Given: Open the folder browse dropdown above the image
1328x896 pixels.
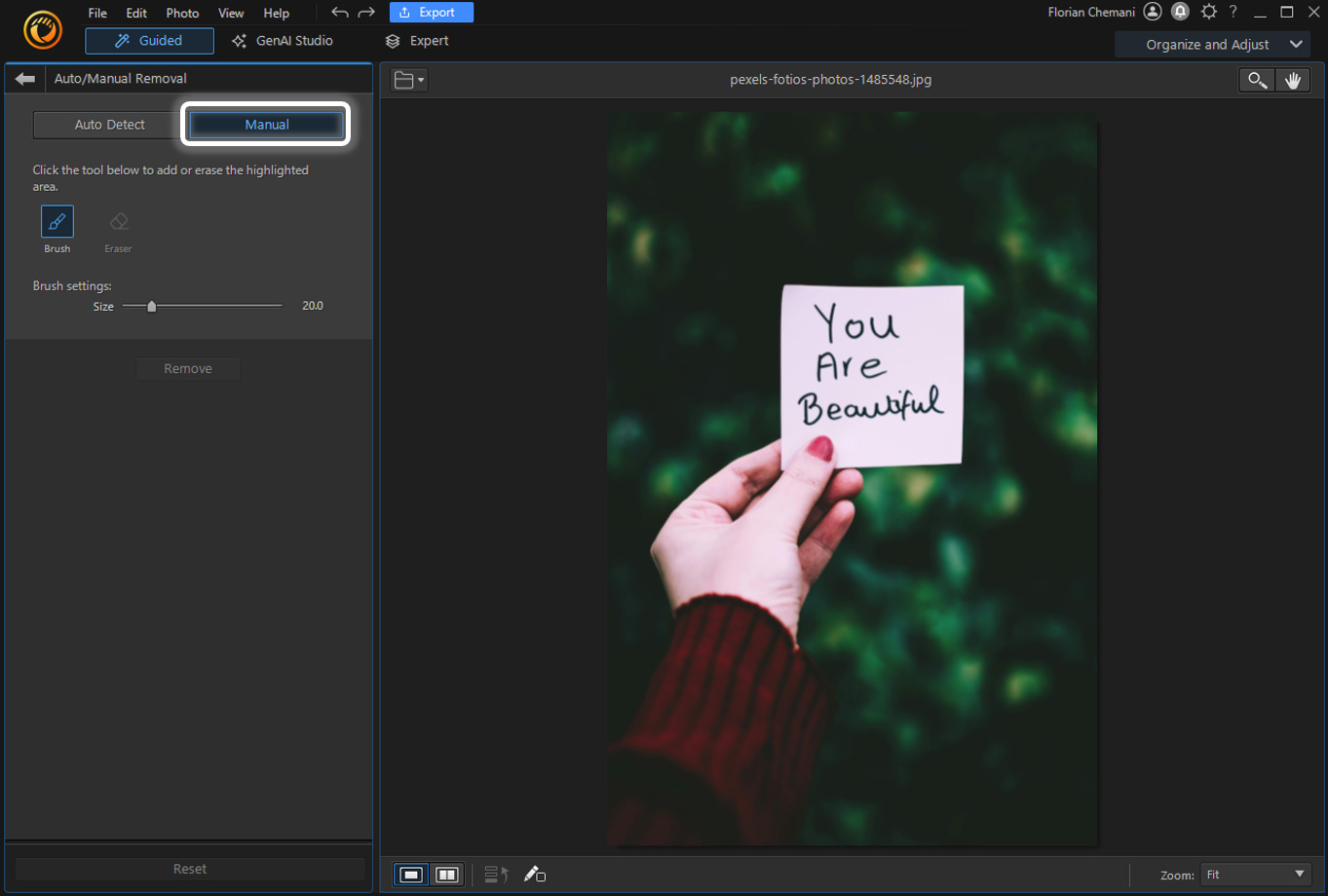Looking at the screenshot, I should 408,79.
